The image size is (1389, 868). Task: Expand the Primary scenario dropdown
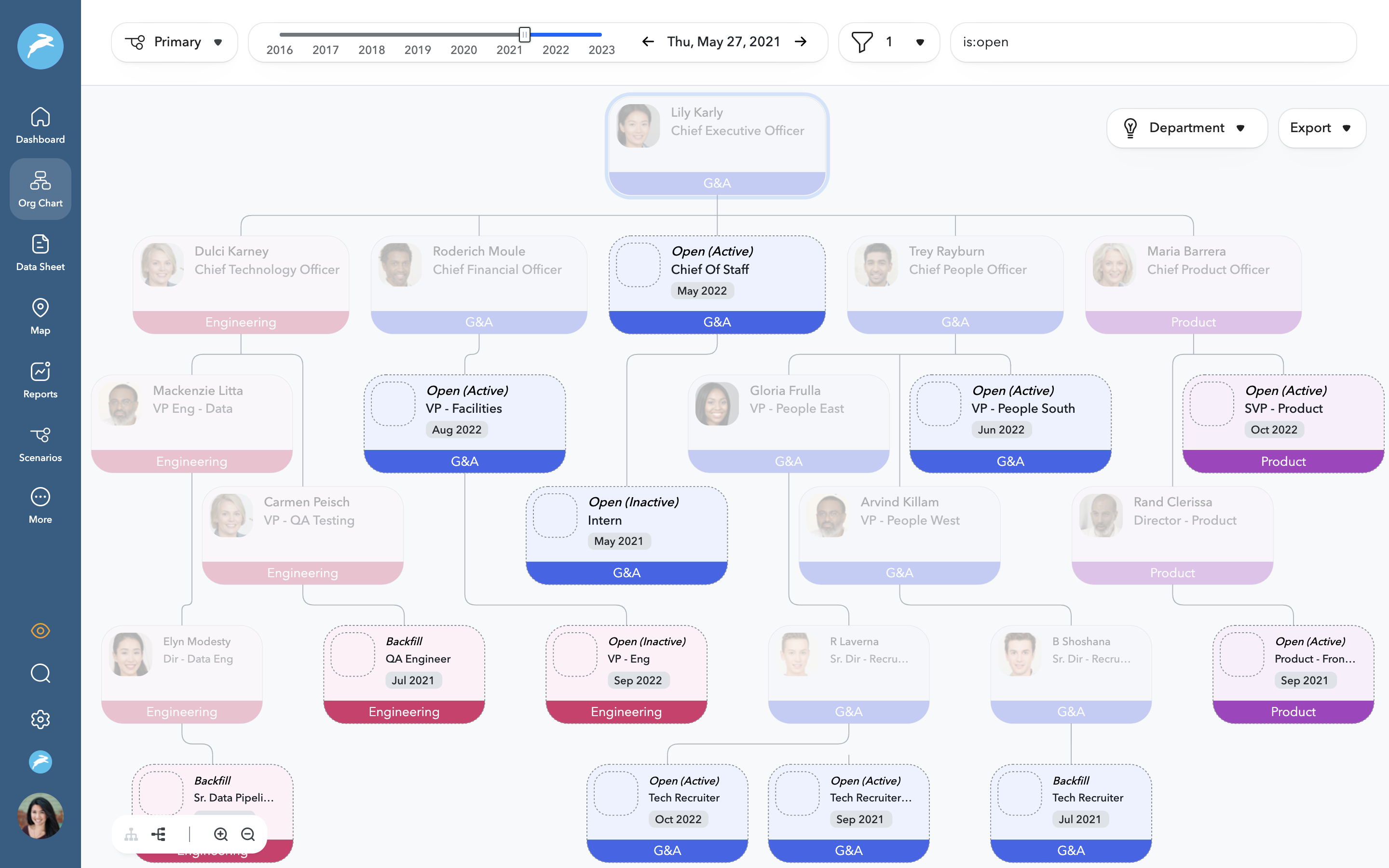[175, 42]
